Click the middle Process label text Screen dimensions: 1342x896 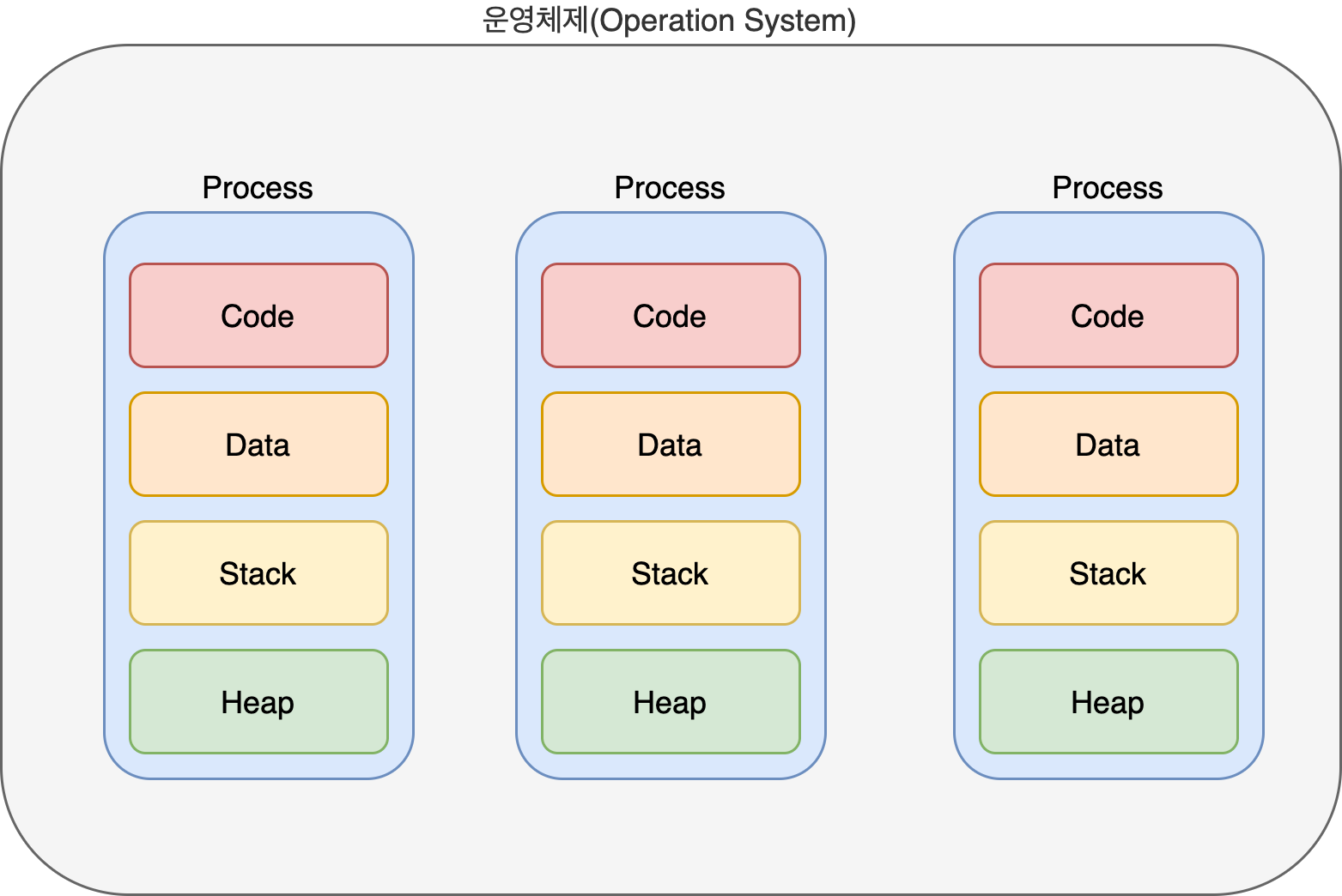(x=670, y=188)
